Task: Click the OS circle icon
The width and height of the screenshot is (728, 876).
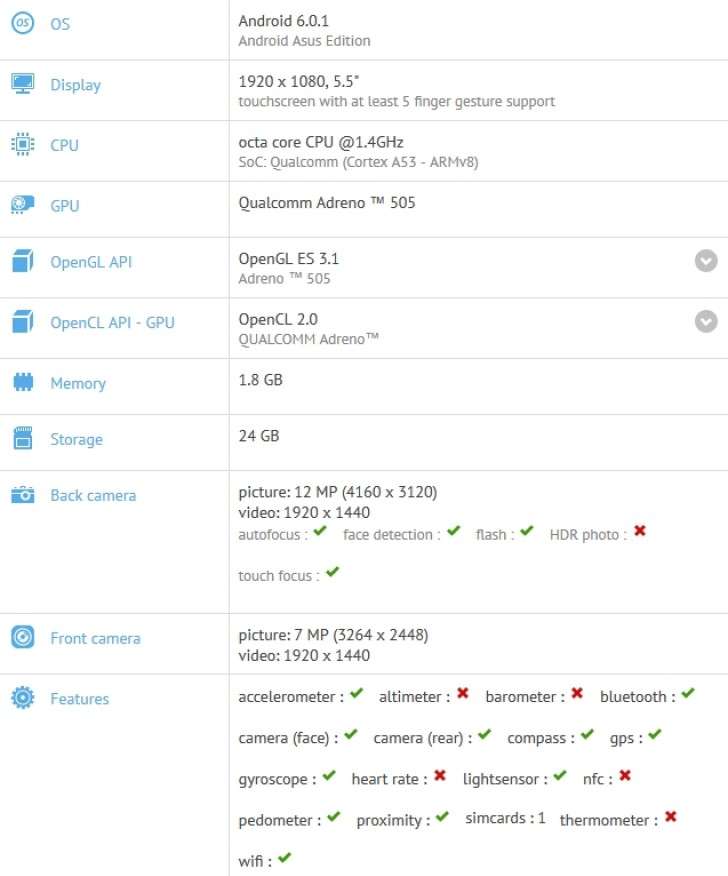Action: point(22,23)
